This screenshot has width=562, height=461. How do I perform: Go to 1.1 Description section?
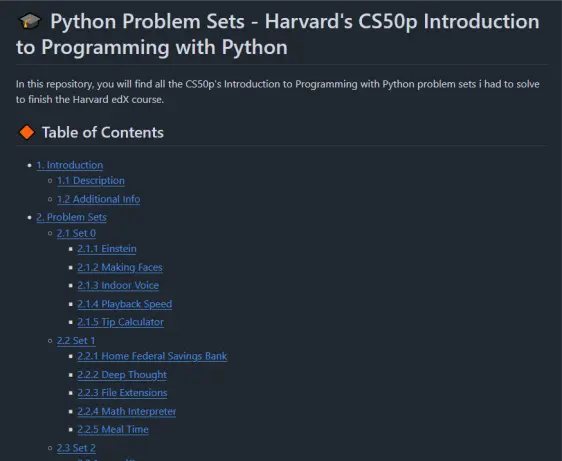(91, 181)
